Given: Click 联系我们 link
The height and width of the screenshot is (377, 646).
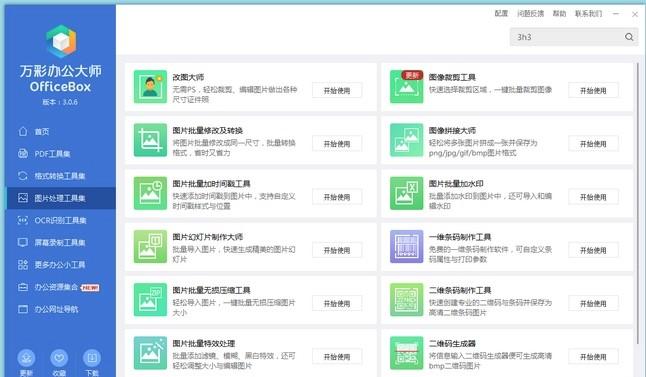Looking at the screenshot, I should pyautogui.click(x=588, y=14).
